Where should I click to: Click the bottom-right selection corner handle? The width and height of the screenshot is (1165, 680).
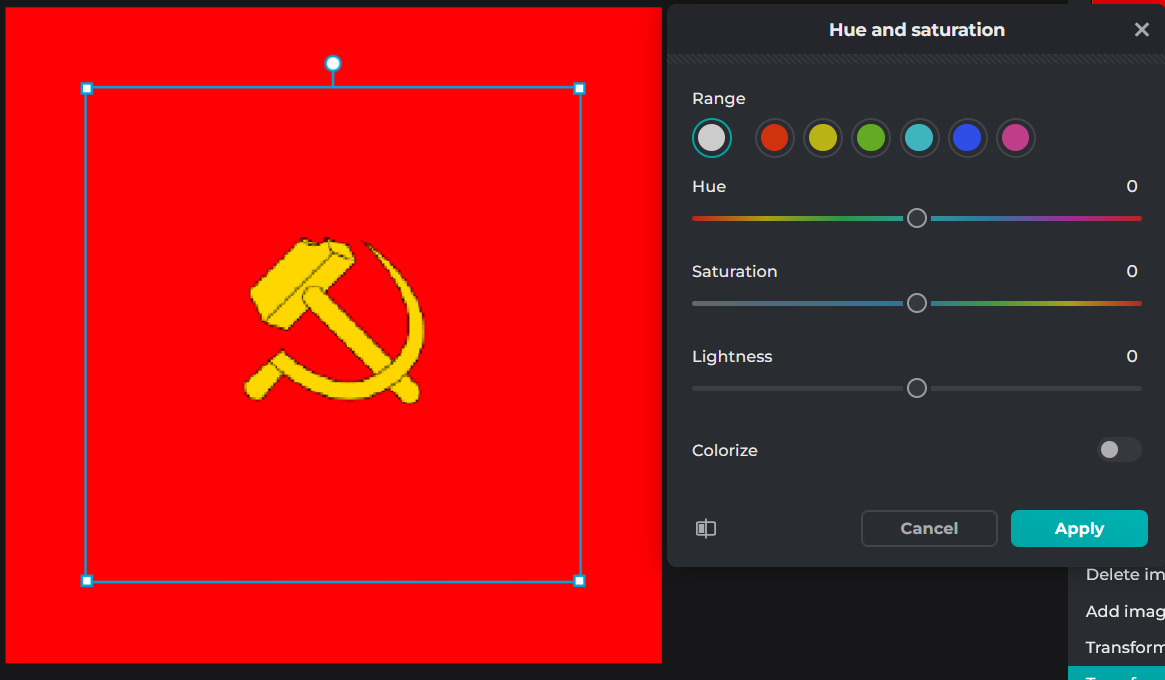coord(579,581)
